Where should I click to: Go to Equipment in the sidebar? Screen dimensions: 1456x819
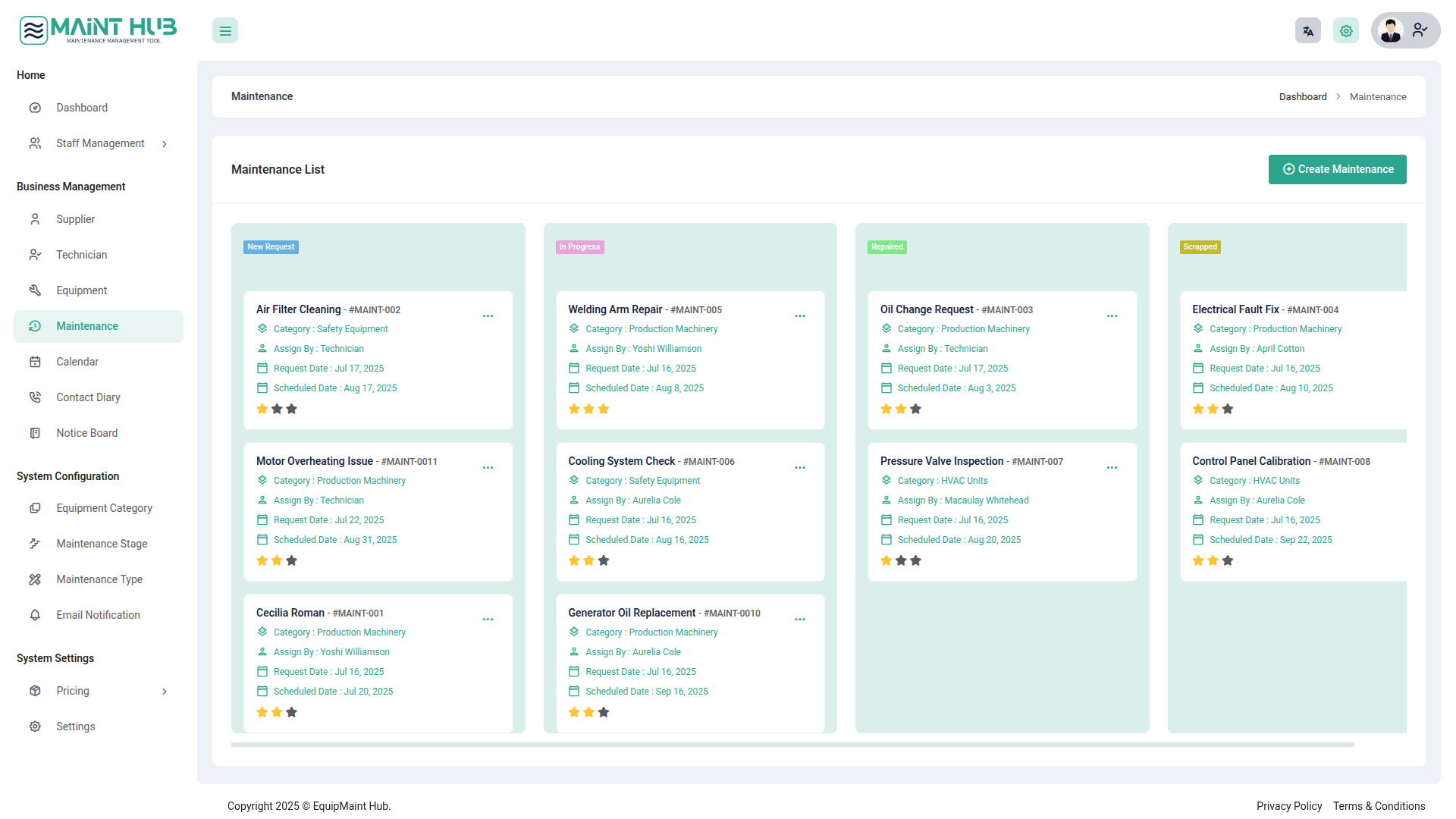point(82,291)
